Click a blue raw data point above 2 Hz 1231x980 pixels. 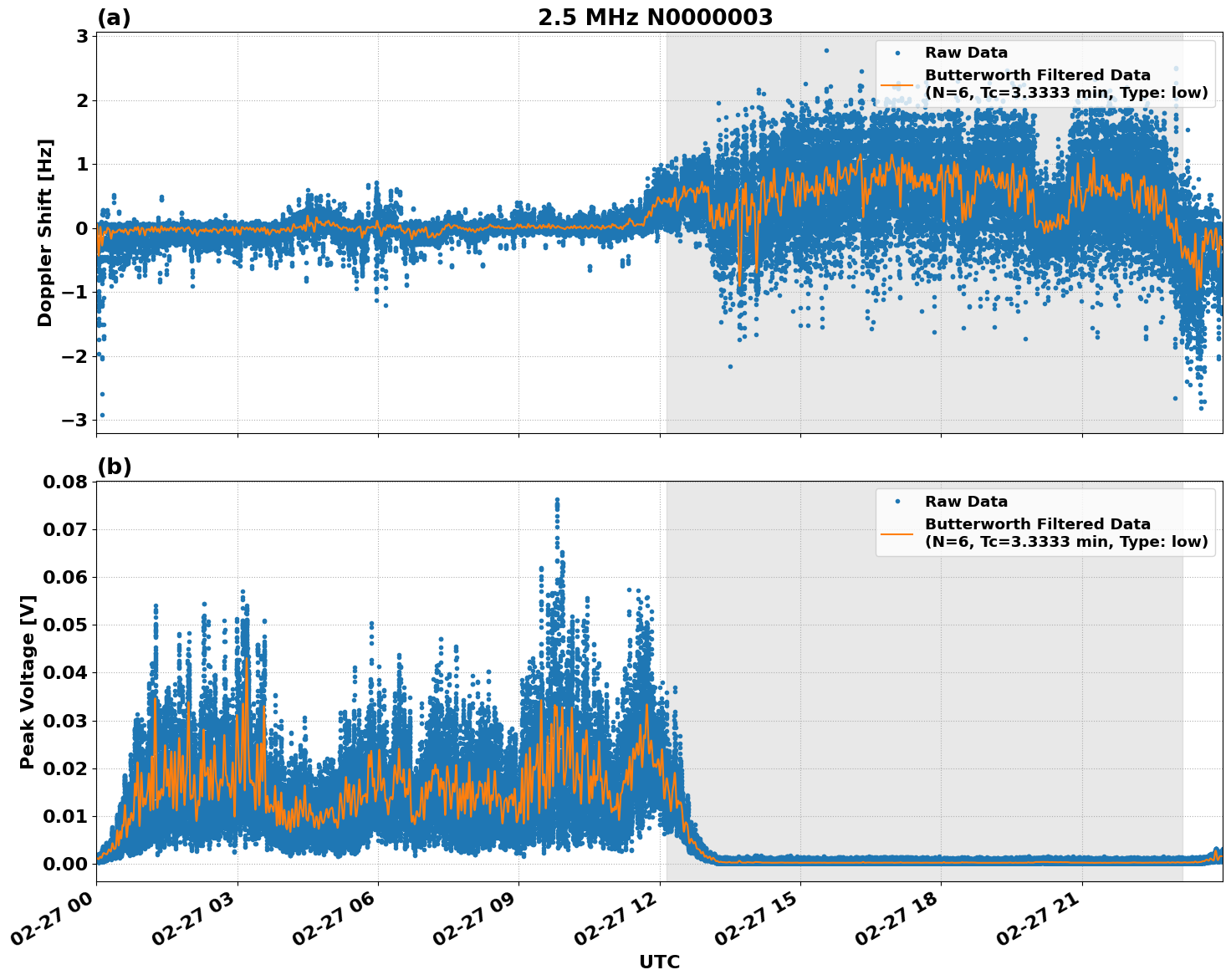[825, 50]
